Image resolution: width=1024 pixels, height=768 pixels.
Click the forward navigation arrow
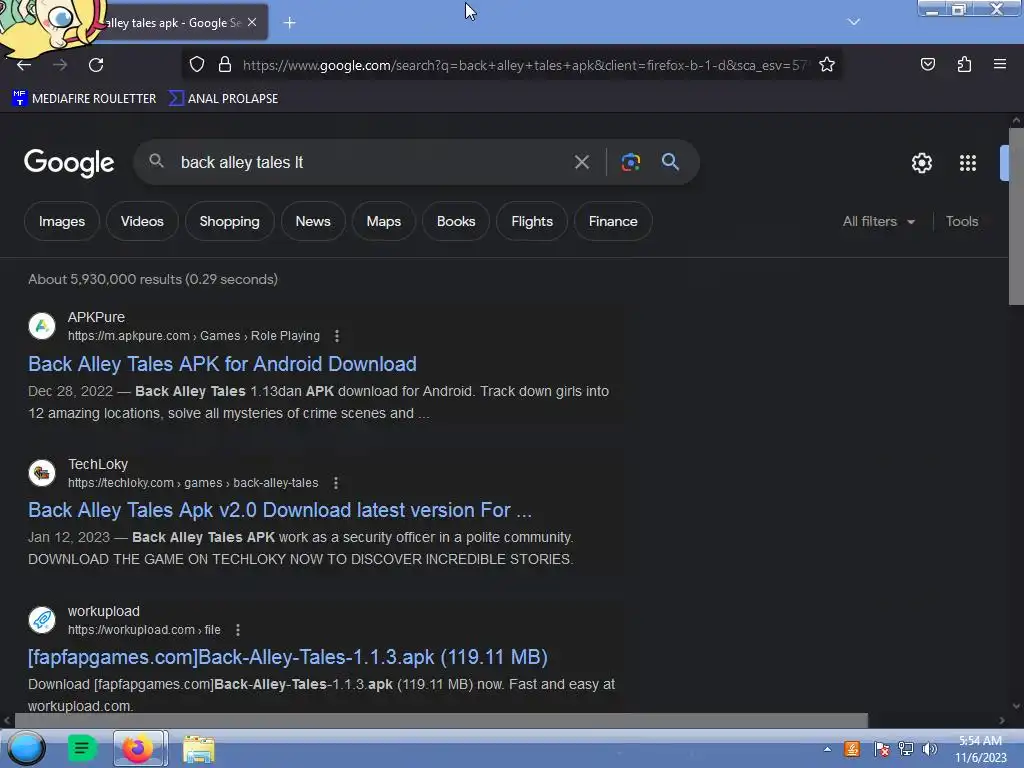[60, 65]
